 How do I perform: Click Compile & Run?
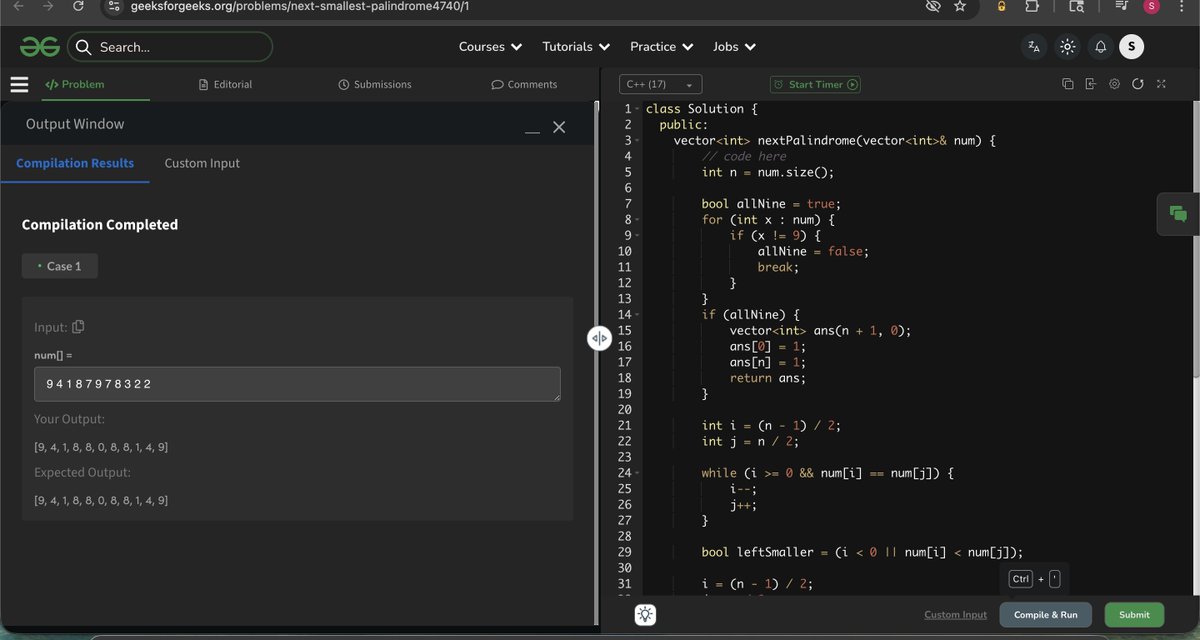pos(1046,615)
